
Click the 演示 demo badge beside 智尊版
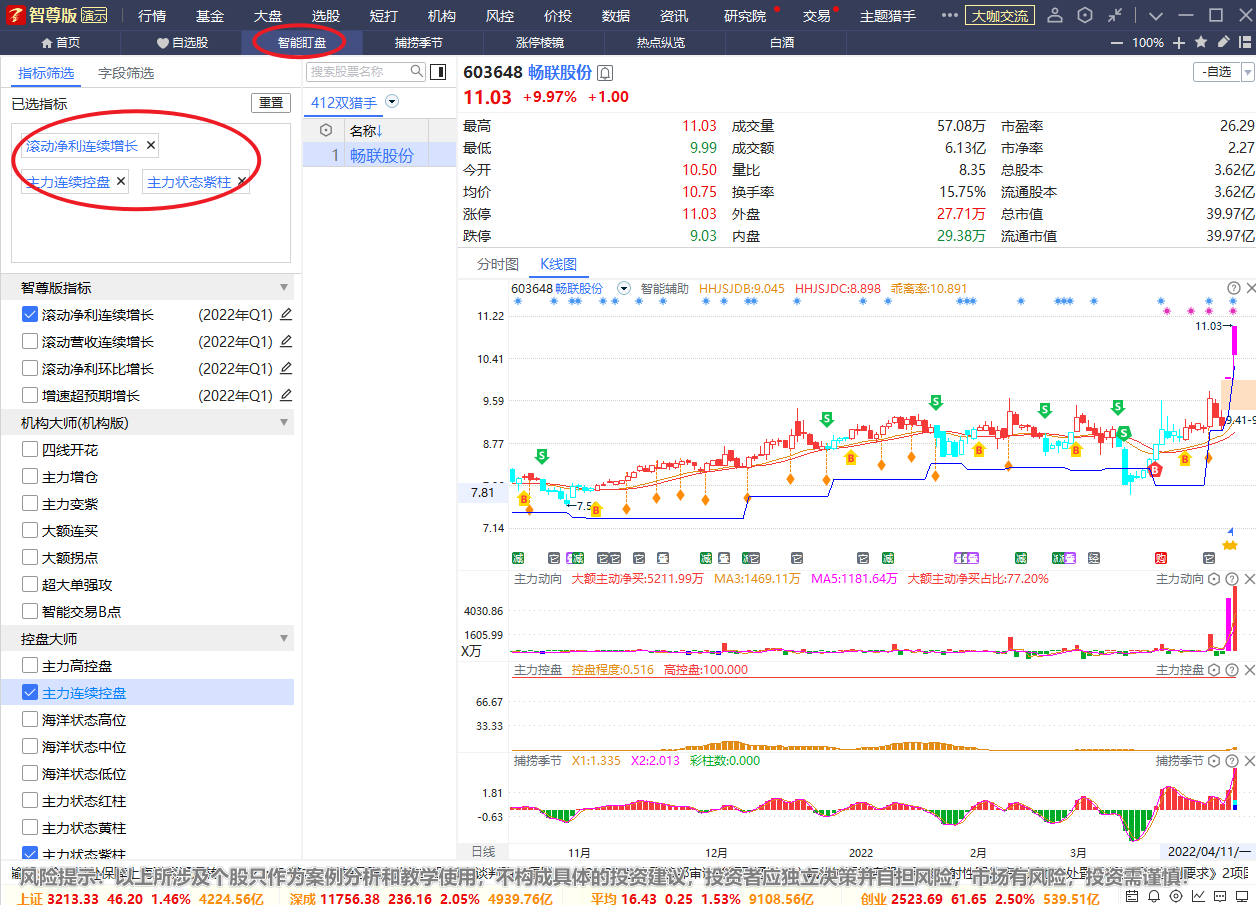pos(94,16)
